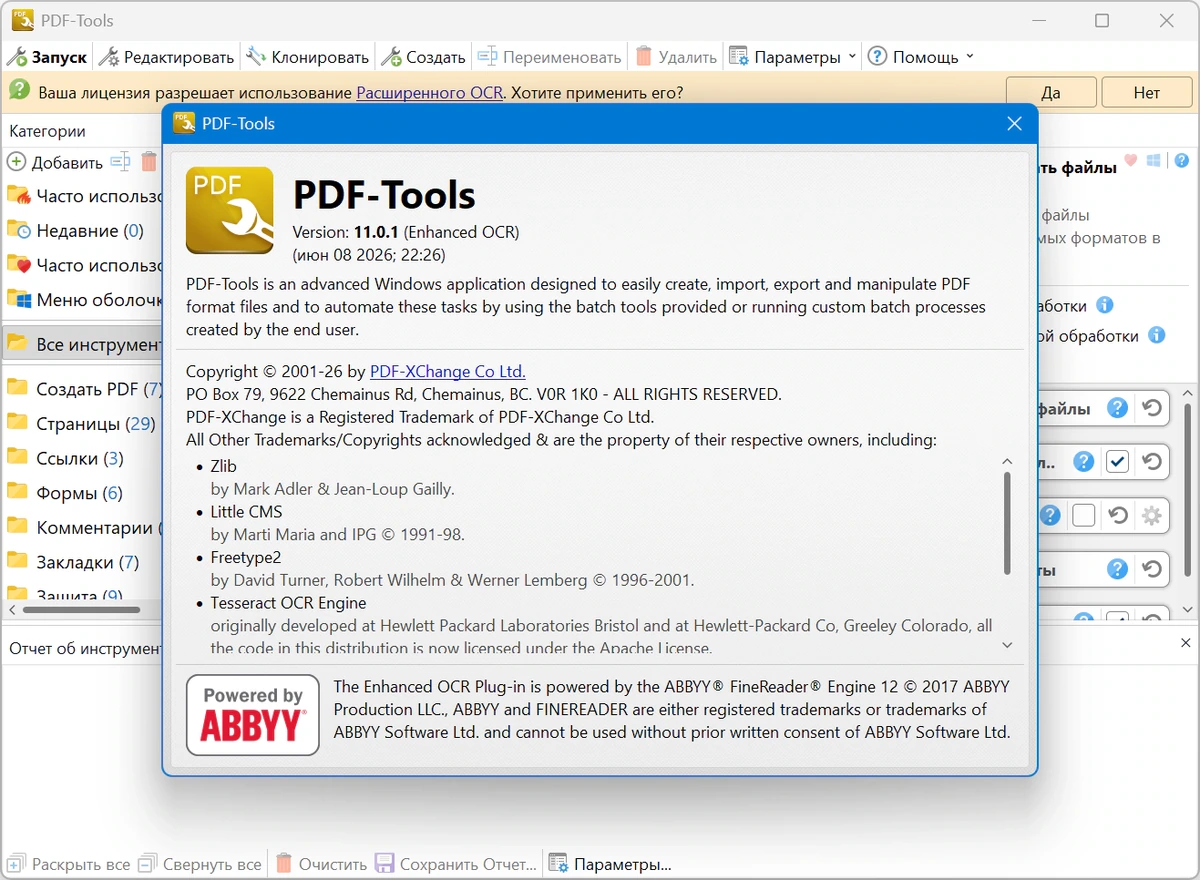Image resolution: width=1200 pixels, height=880 pixels.
Task: Click the credits list scroll down arrow
Action: coord(1007,646)
